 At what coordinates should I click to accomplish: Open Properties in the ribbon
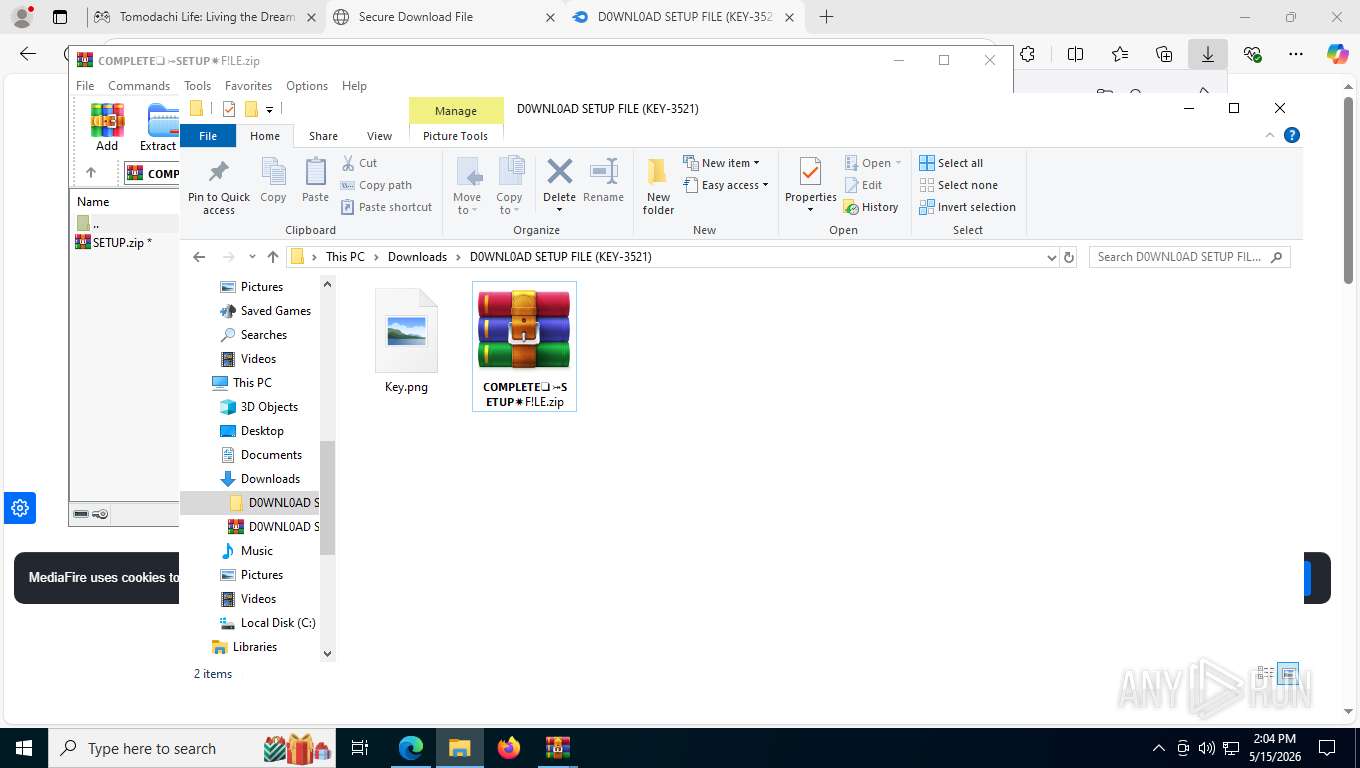[810, 186]
